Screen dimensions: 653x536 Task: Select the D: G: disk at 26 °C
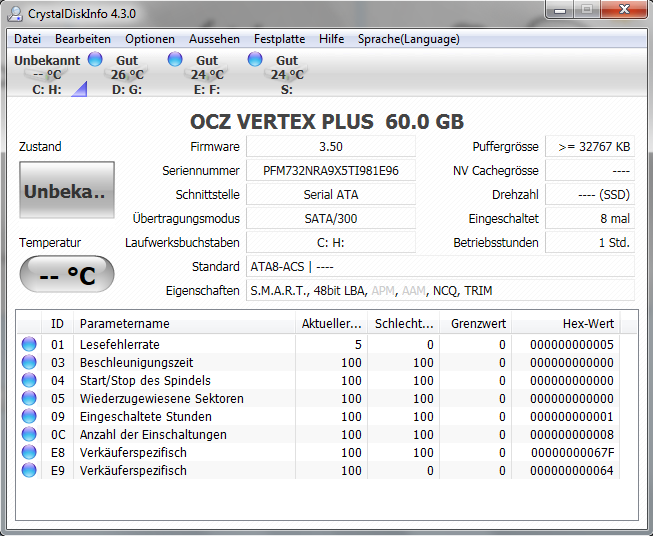pyautogui.click(x=127, y=75)
